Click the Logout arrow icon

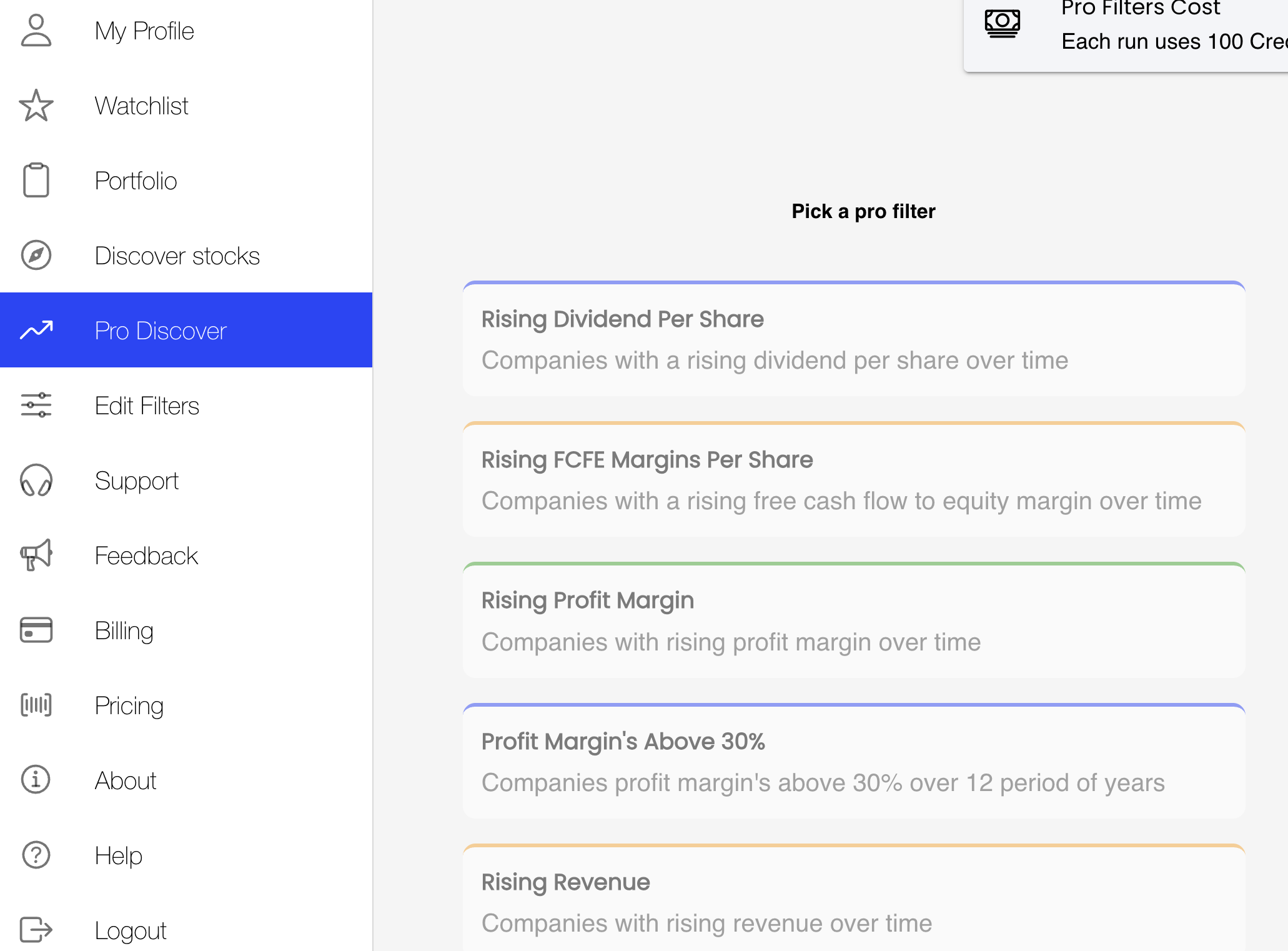36,930
